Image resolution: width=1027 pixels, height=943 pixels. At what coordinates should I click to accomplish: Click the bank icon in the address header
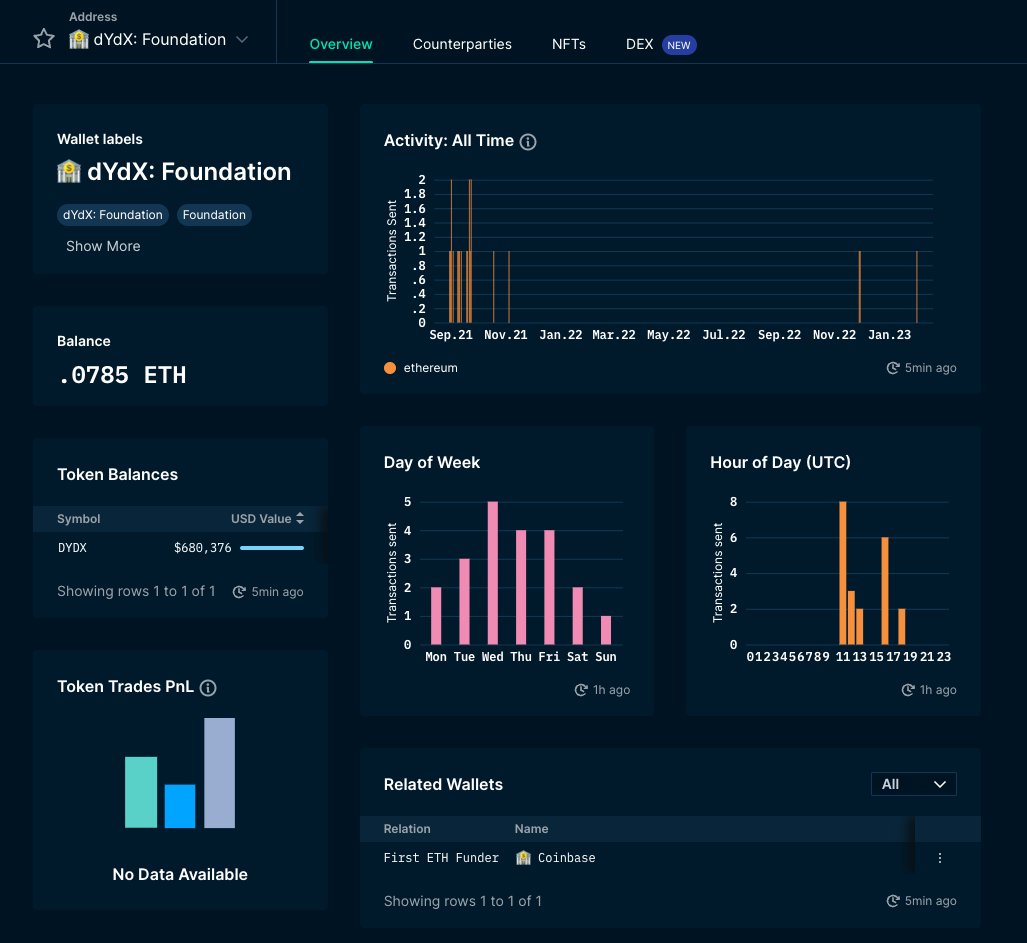click(x=79, y=39)
